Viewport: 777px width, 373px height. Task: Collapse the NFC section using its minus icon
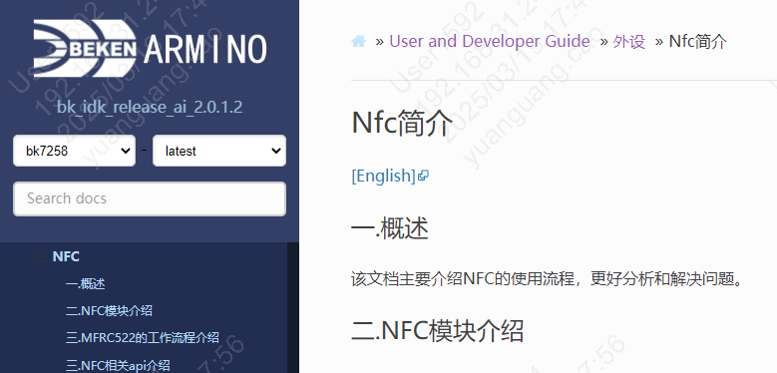(42, 257)
